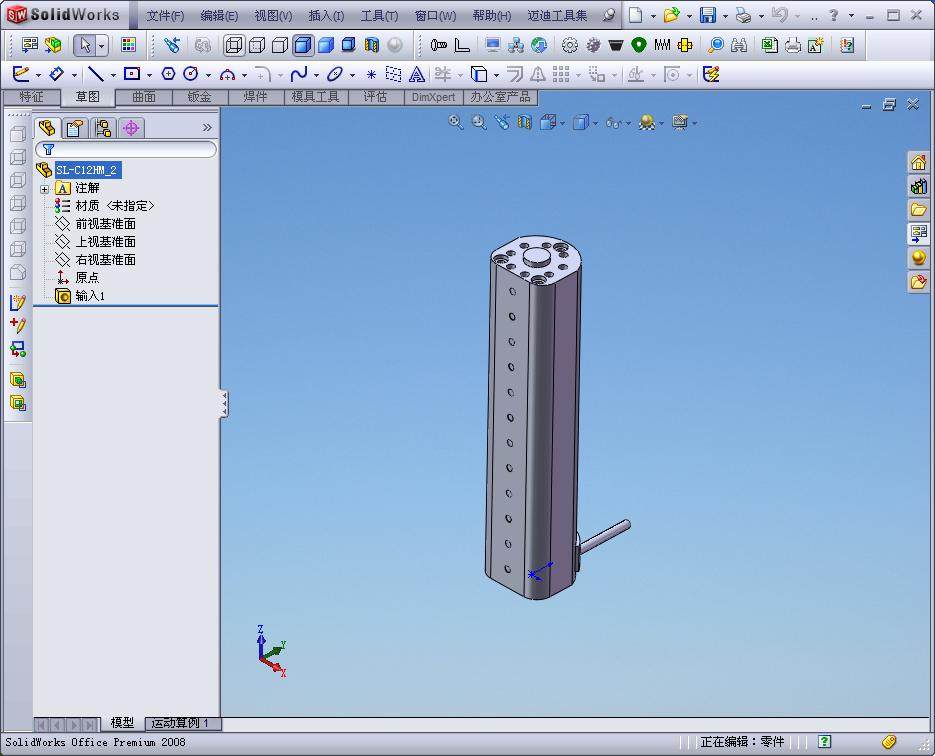Open the PropertyManager tab

[x=76, y=128]
